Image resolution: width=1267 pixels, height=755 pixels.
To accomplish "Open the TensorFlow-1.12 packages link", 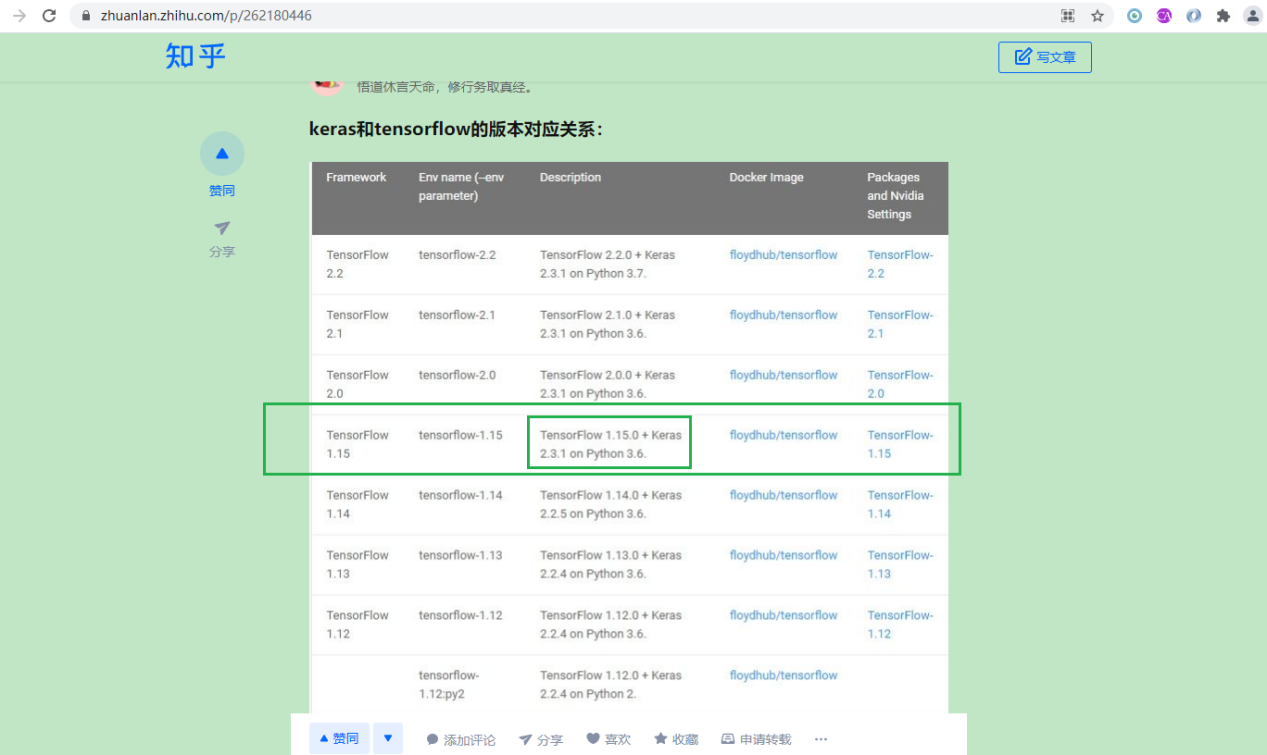I will (900, 624).
